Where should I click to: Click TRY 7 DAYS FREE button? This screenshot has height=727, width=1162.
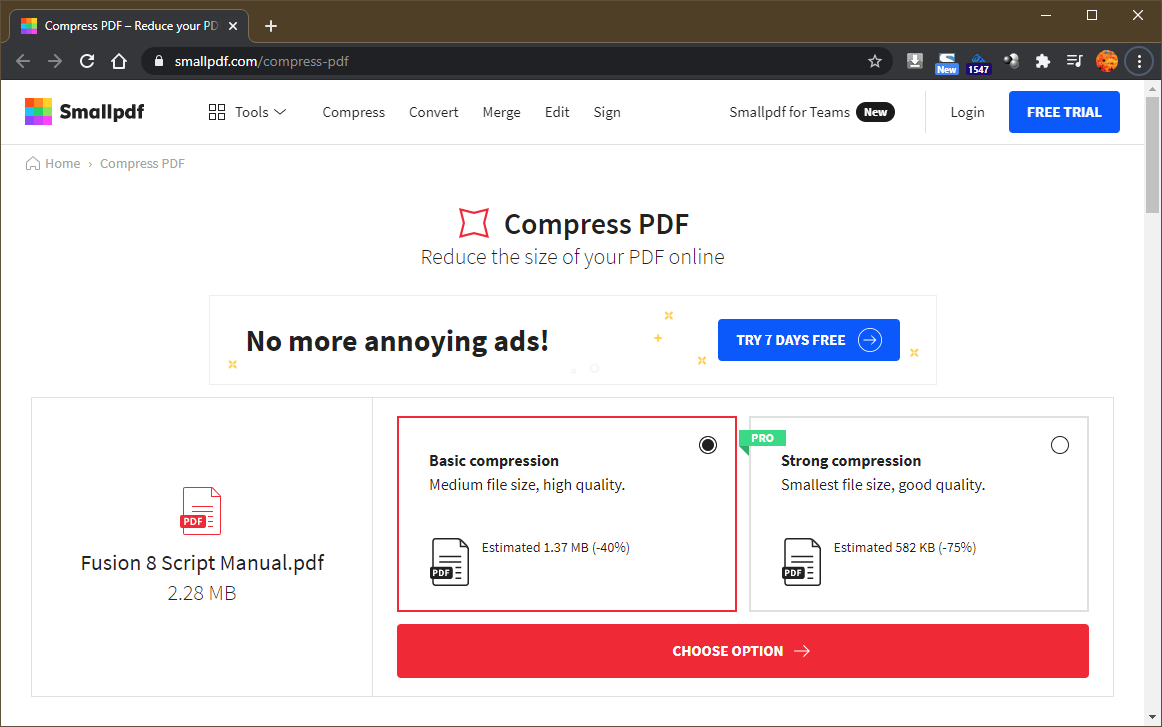809,340
